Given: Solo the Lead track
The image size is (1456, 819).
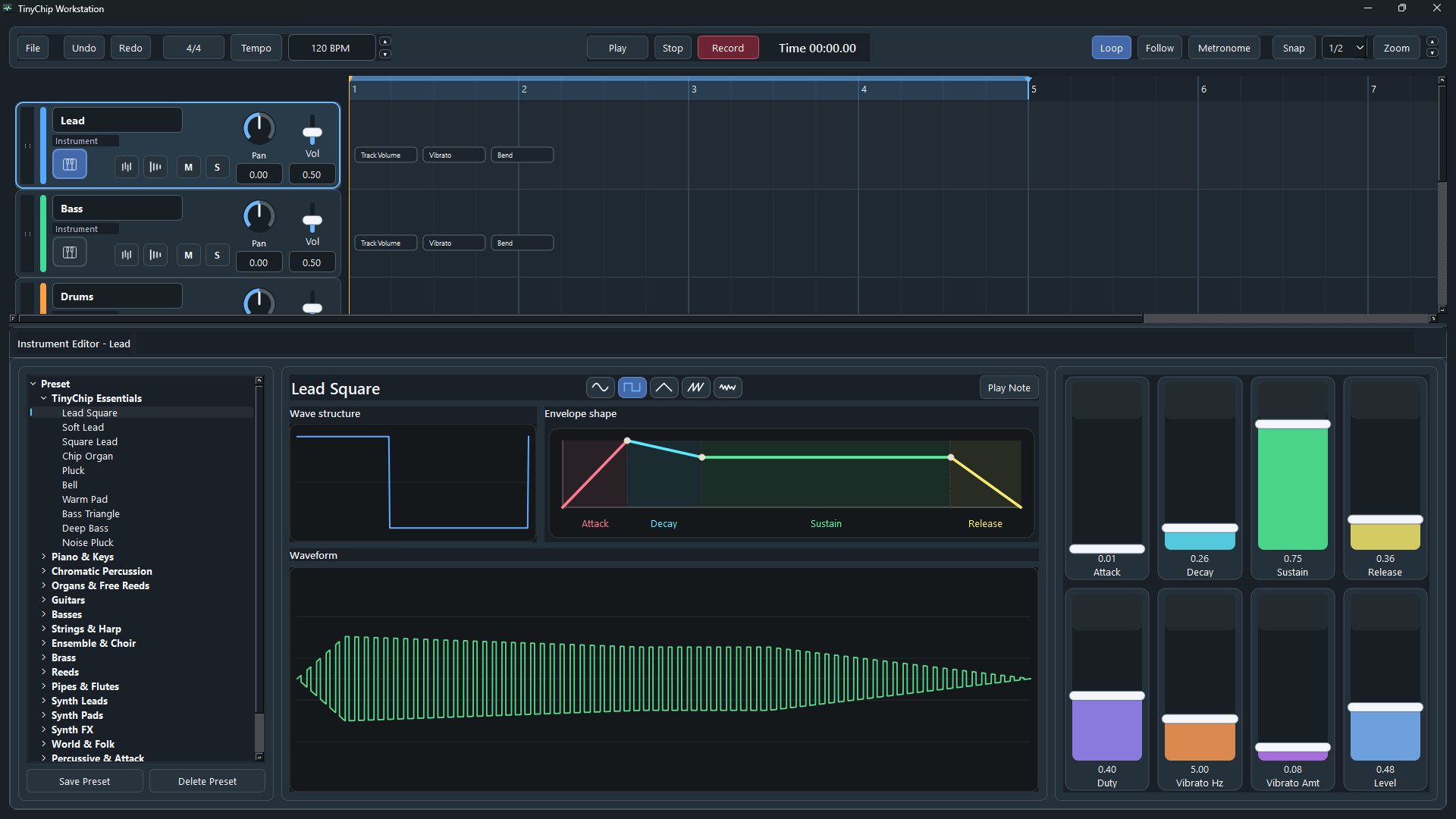Looking at the screenshot, I should (217, 167).
